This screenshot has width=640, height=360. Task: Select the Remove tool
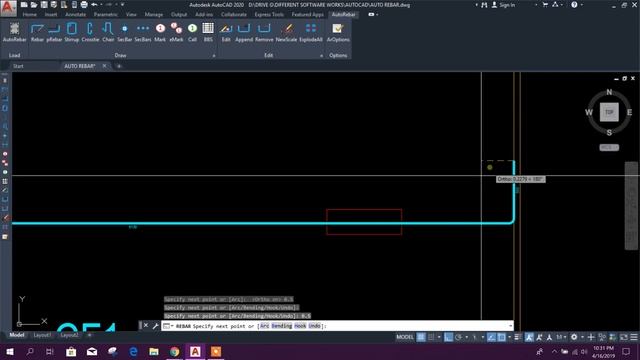pyautogui.click(x=264, y=32)
